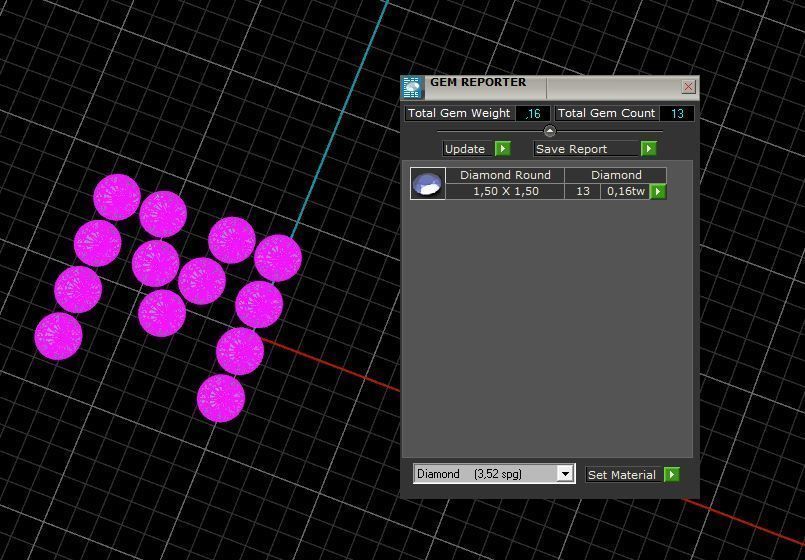Close the Gem Reporter window
This screenshot has height=560, width=805.
(688, 87)
